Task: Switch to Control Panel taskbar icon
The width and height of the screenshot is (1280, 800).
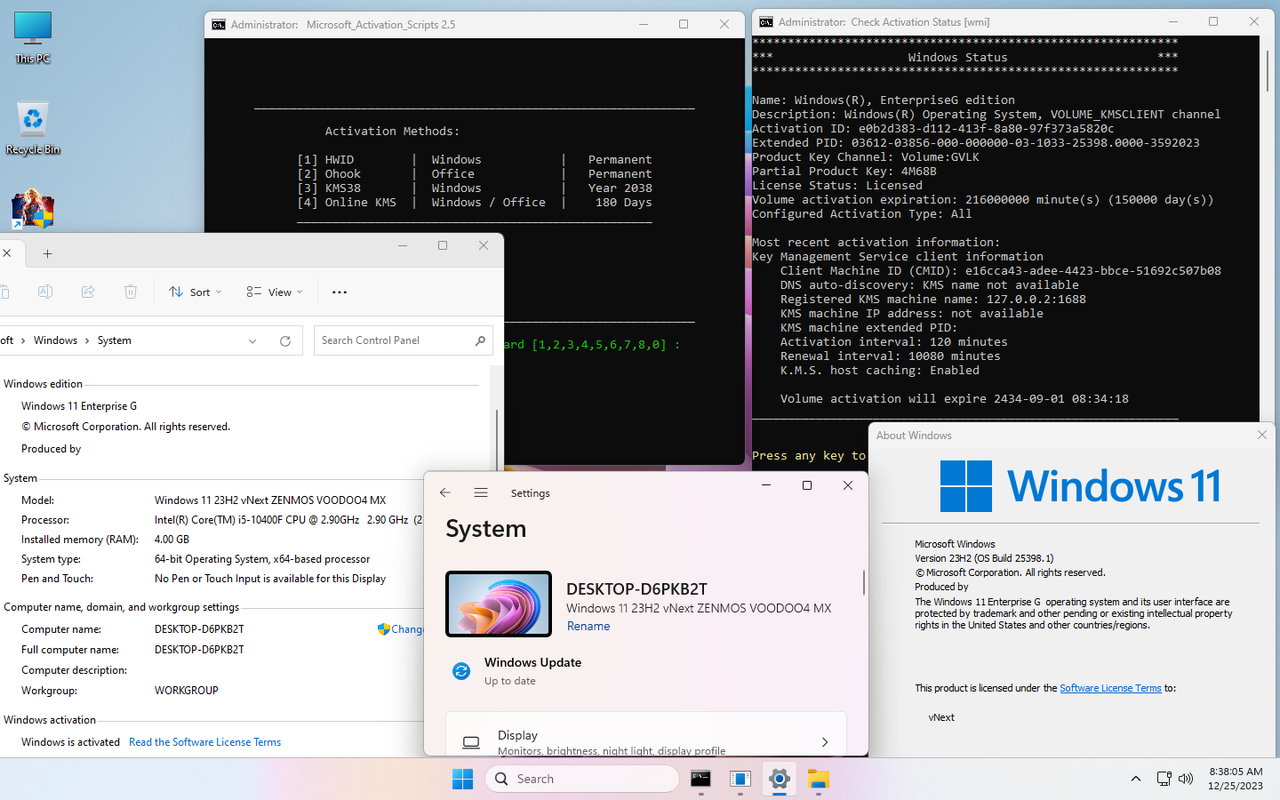Action: click(x=740, y=779)
